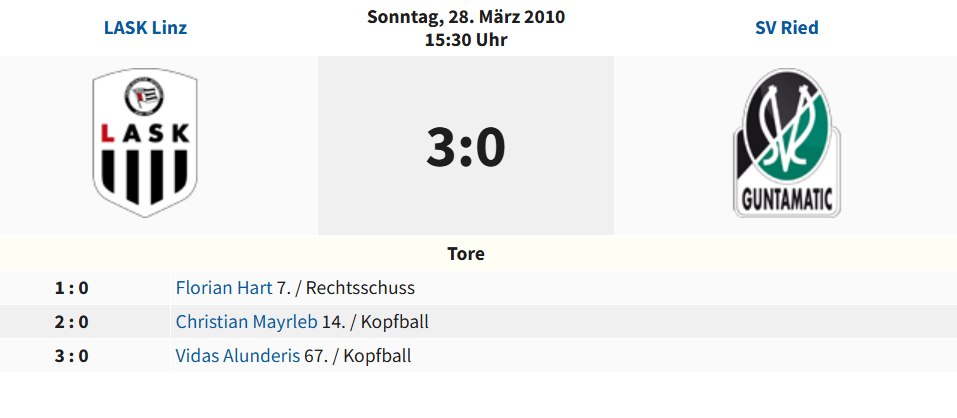Click the minute 7. beside Florian Hart

283,288
